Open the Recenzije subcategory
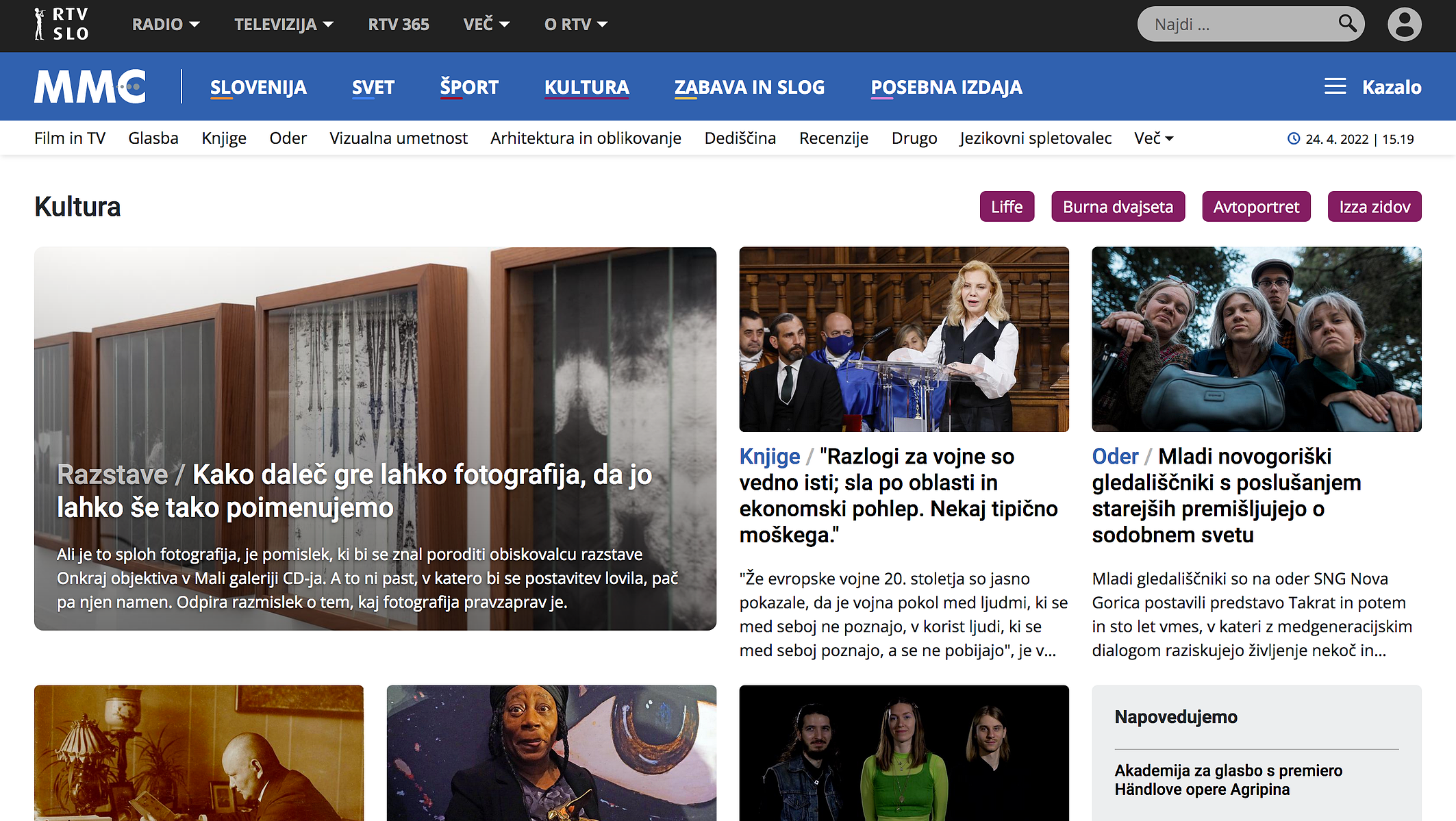The width and height of the screenshot is (1456, 821). tap(833, 138)
